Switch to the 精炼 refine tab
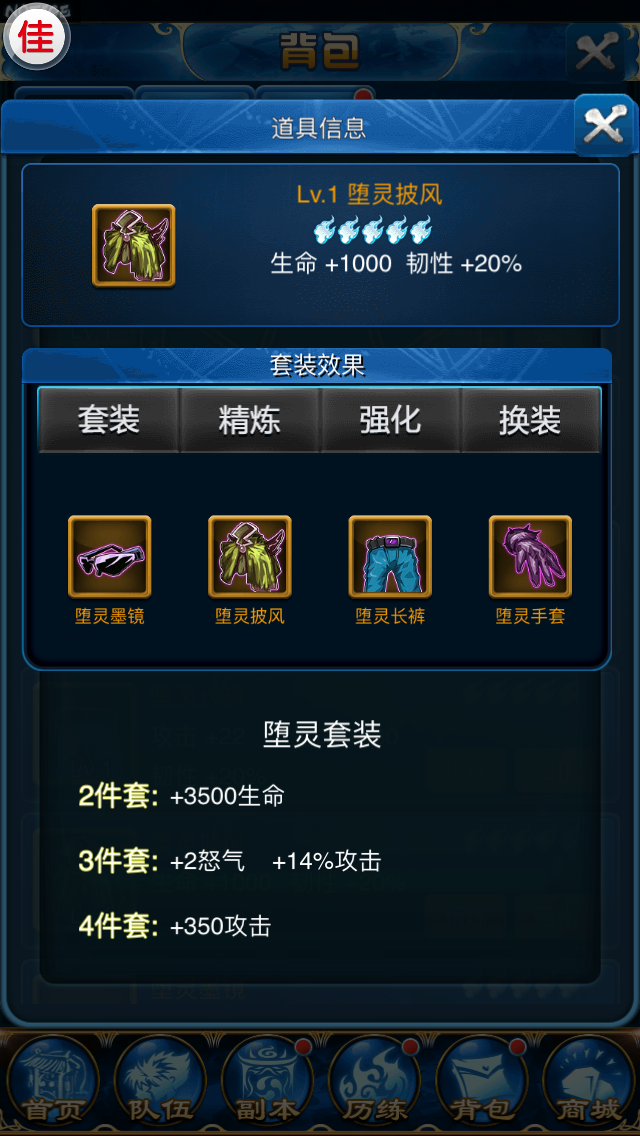 (x=249, y=420)
